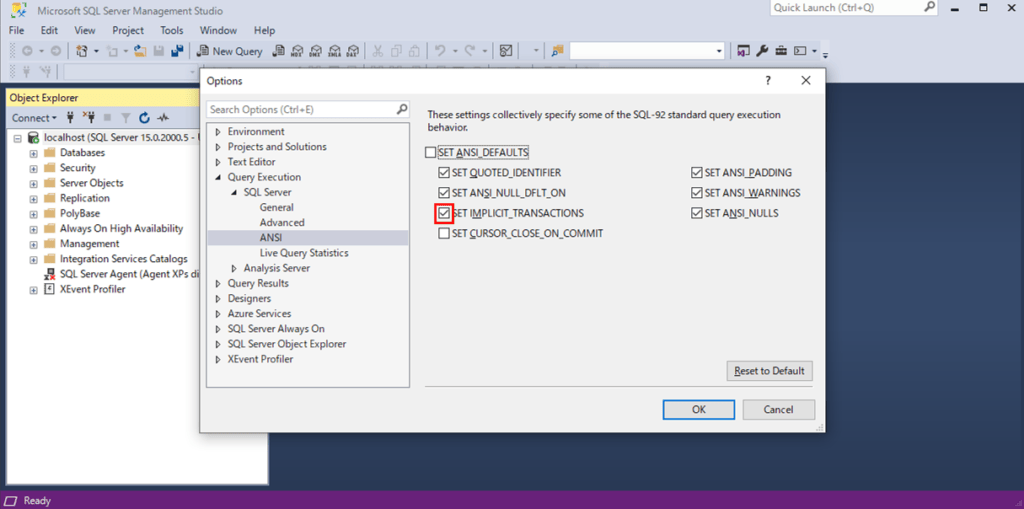The width and height of the screenshot is (1024, 509).
Task: Click the Activity Monitor toolbar icon
Action: coord(505,51)
